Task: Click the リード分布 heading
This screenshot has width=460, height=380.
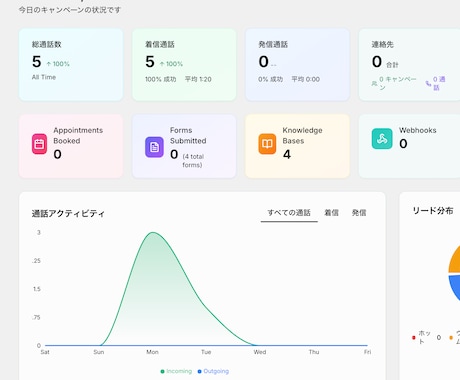Action: click(x=433, y=211)
